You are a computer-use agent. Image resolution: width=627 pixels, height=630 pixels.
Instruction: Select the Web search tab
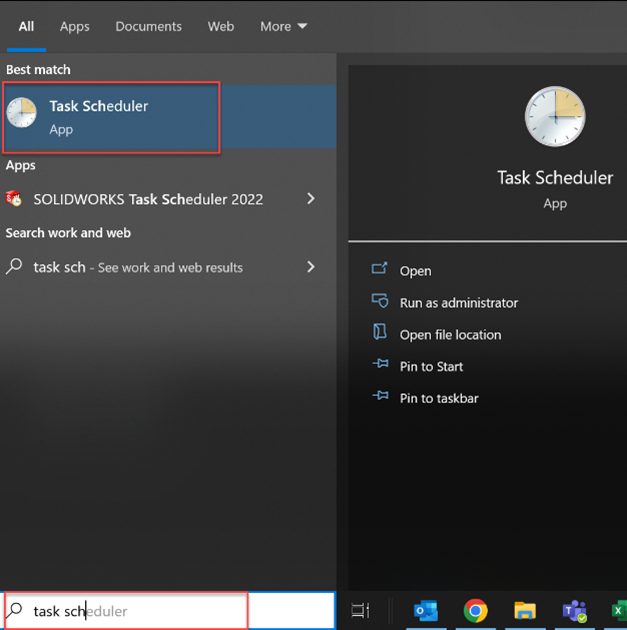click(221, 27)
